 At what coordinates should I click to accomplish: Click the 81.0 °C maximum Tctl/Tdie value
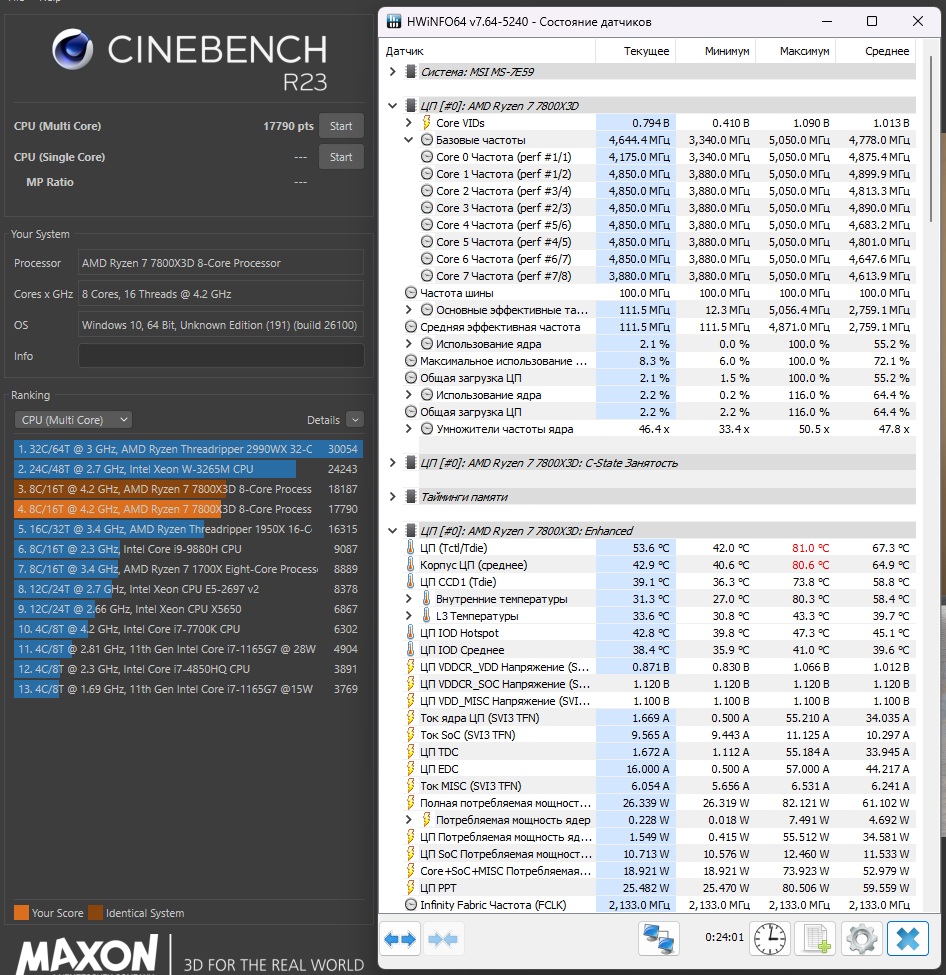(810, 548)
